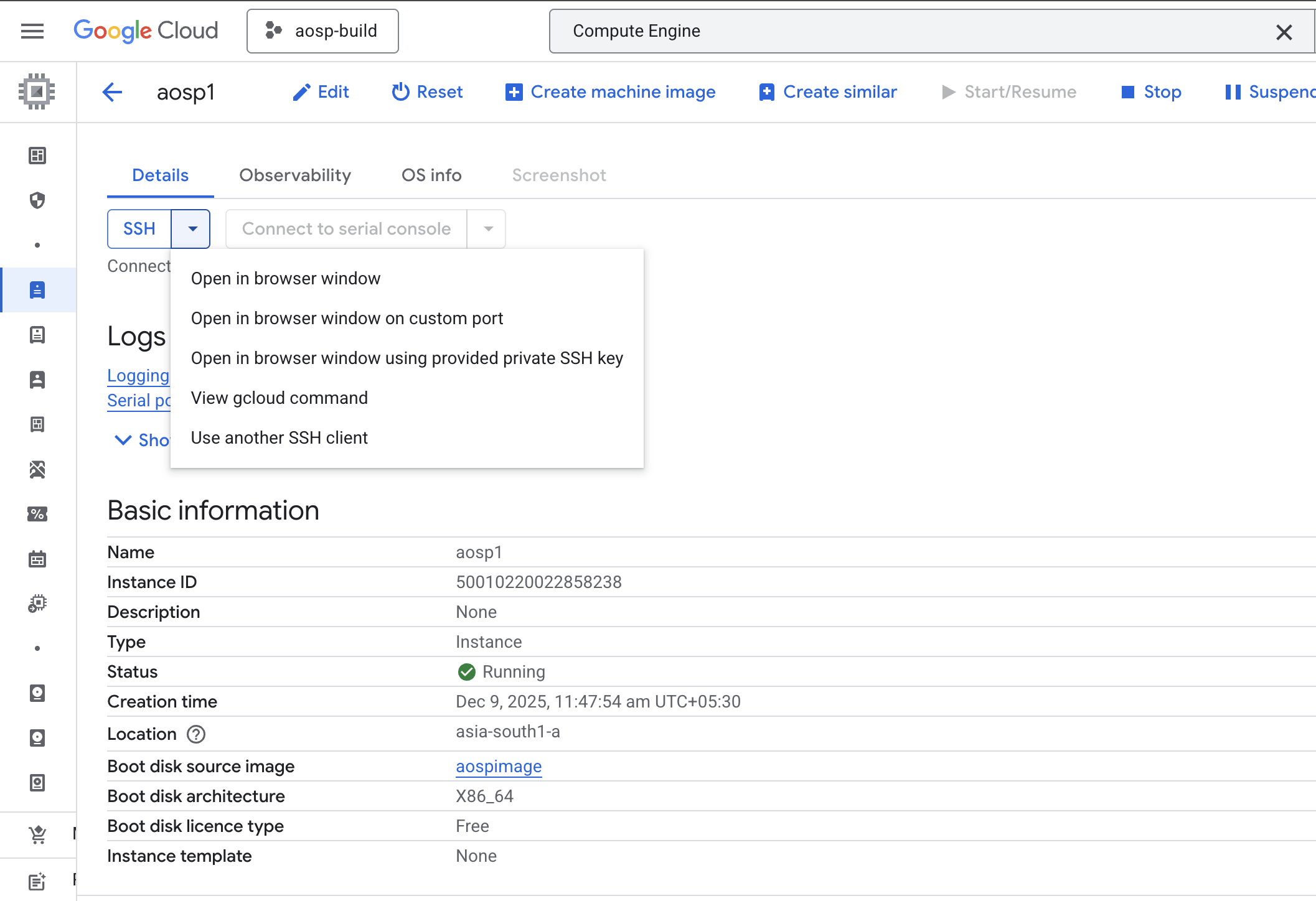This screenshot has height=901, width=1316.
Task: Open Release notes from the sidebar
Action: pos(38,880)
